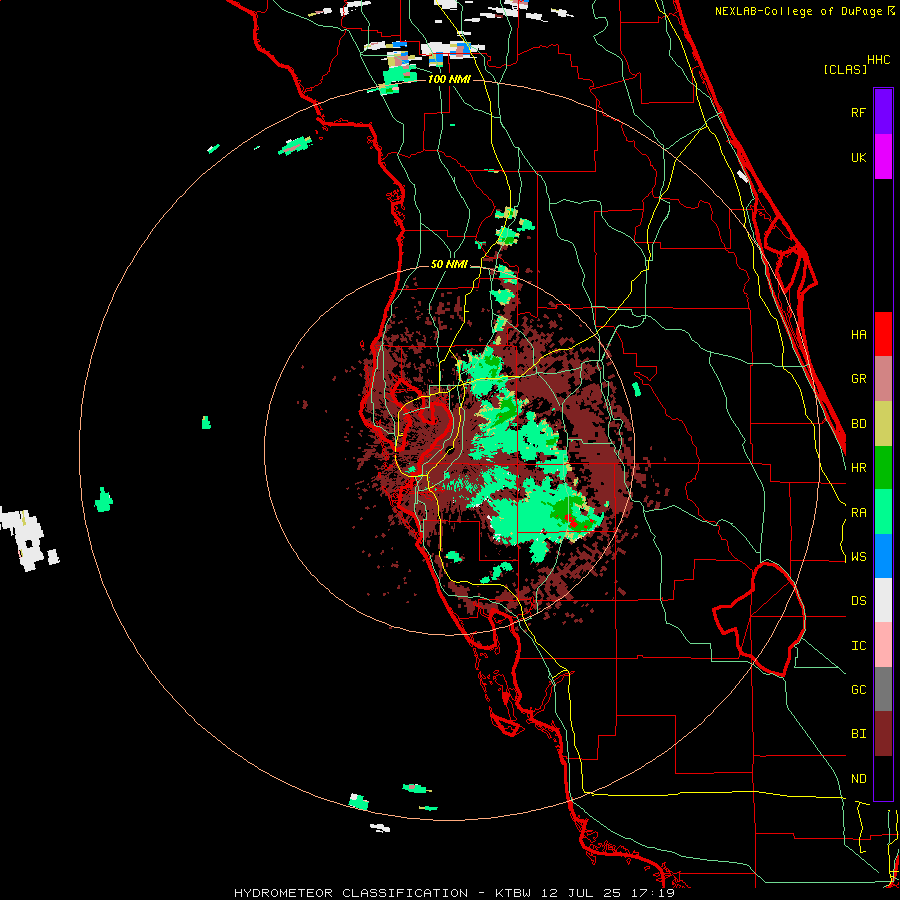Click the ND legend label

[858, 779]
